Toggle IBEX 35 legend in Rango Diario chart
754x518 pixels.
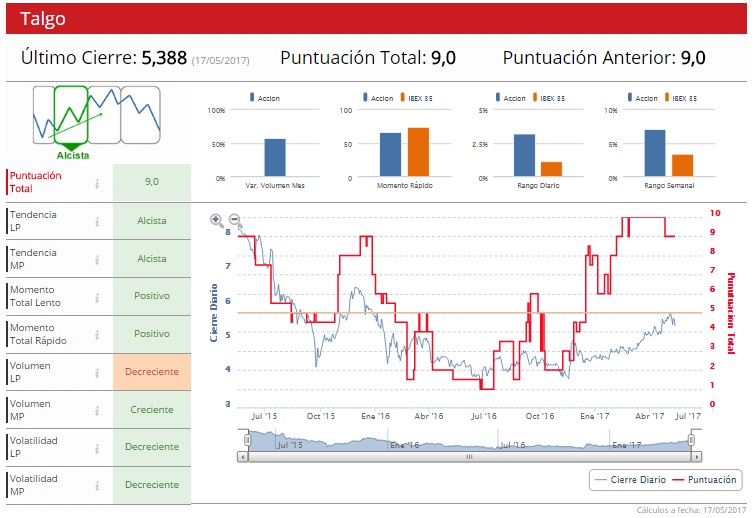tap(548, 98)
